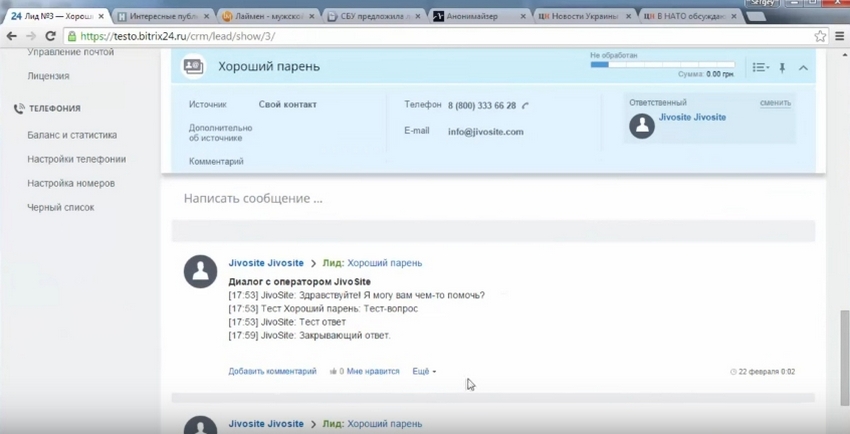Click Добавить комментарий link

[x=272, y=371]
